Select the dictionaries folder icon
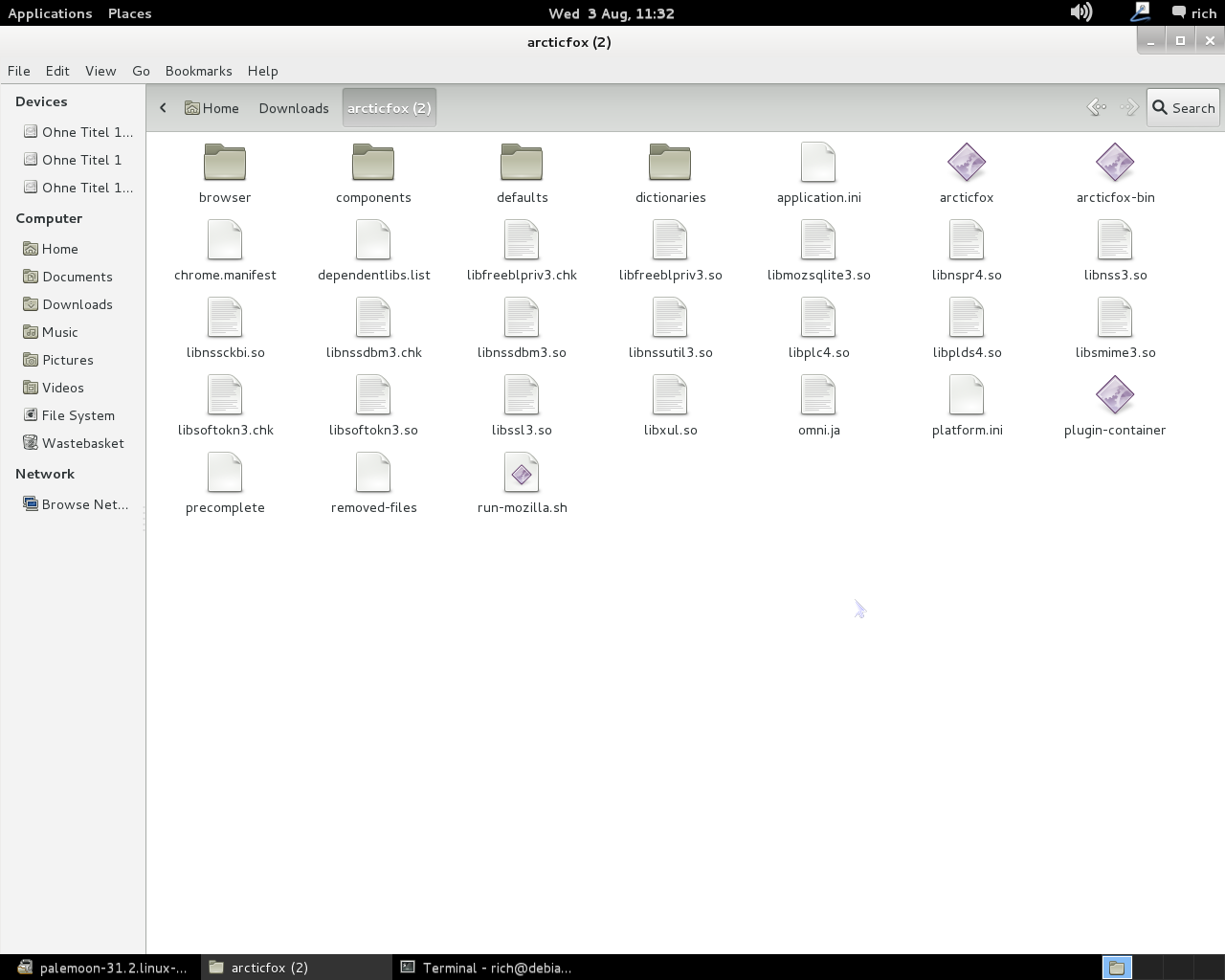1225x980 pixels. coord(670,163)
